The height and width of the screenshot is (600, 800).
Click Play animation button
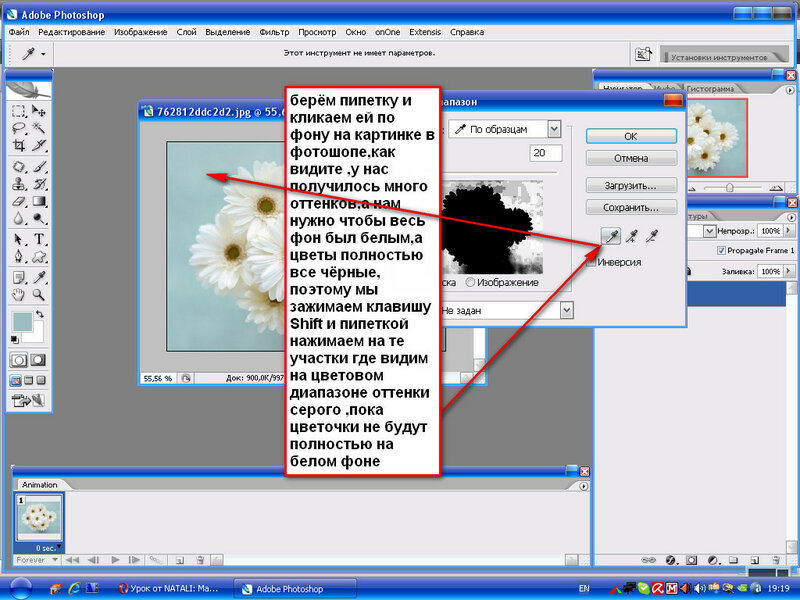115,560
